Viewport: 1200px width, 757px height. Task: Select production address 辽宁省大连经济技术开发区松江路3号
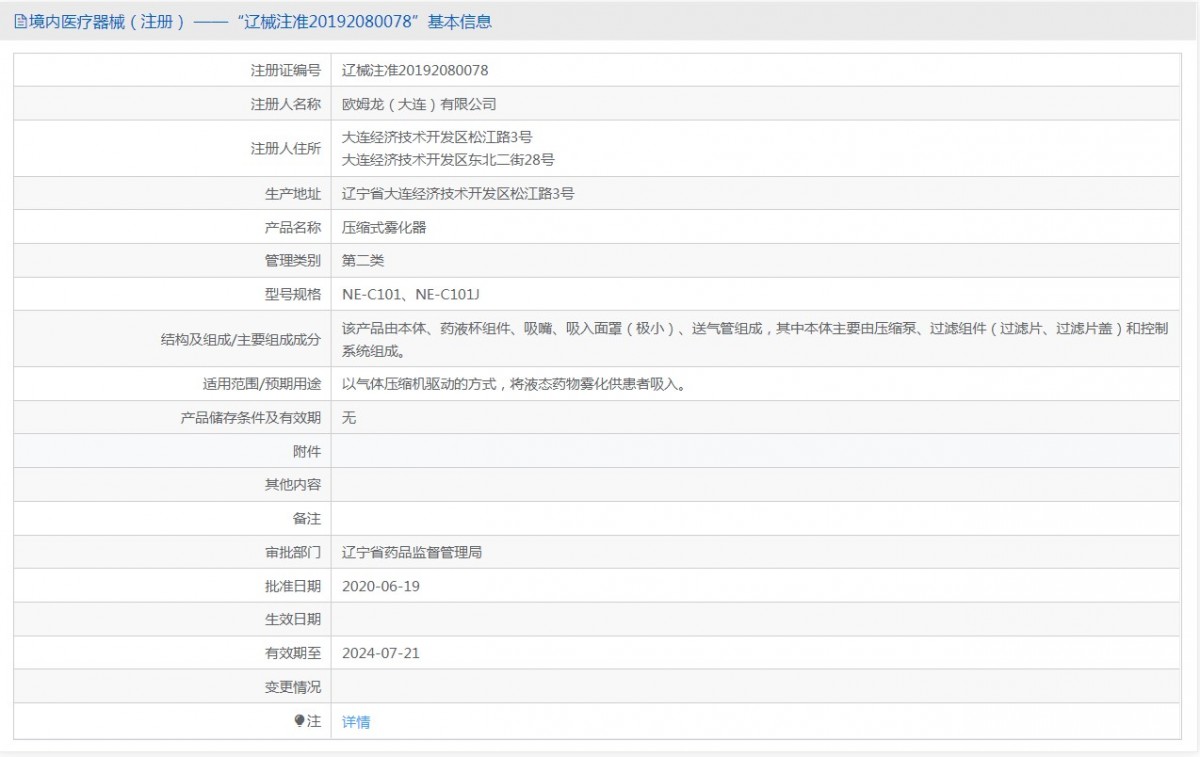[x=458, y=194]
